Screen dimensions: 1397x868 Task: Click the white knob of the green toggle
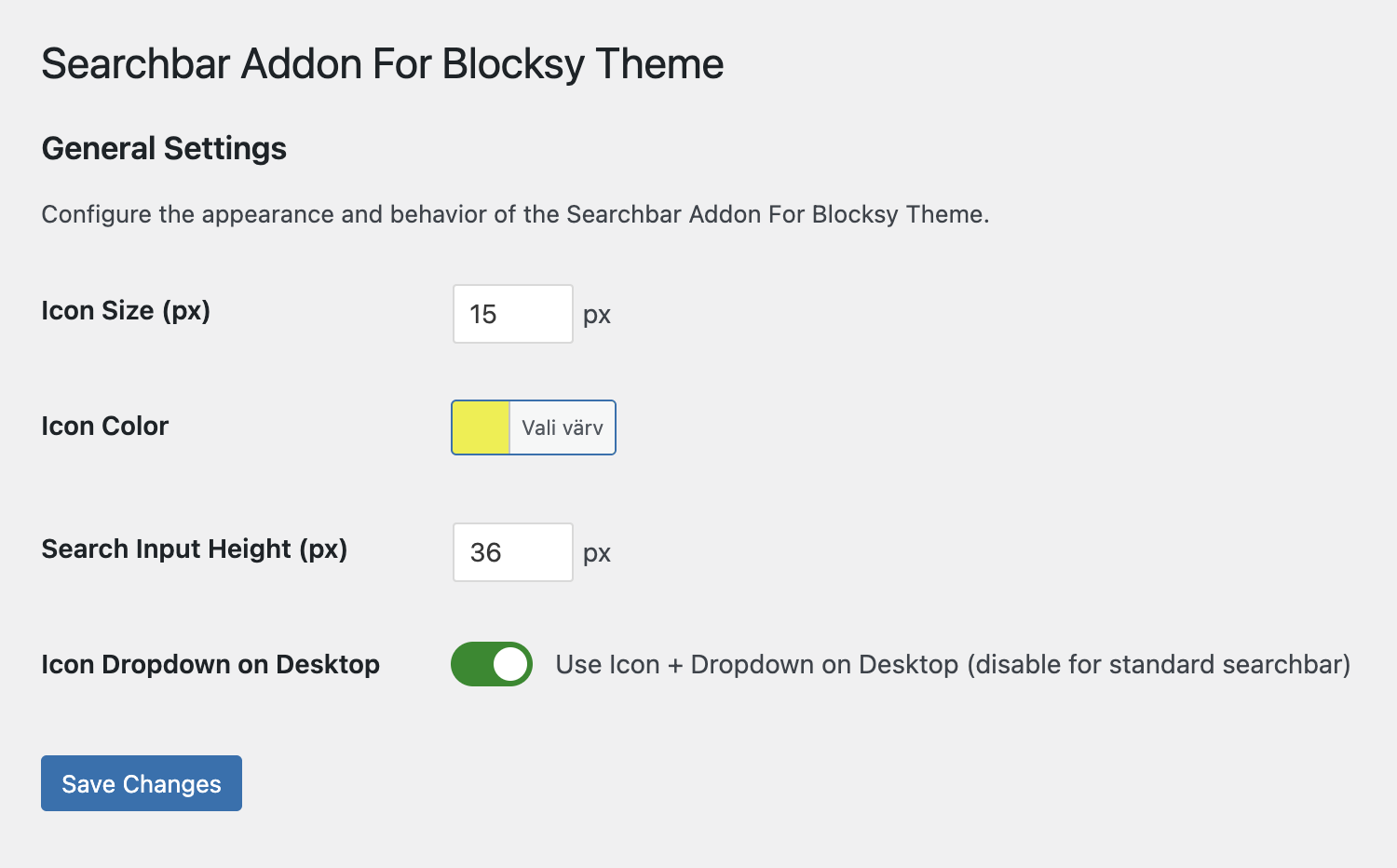point(509,664)
